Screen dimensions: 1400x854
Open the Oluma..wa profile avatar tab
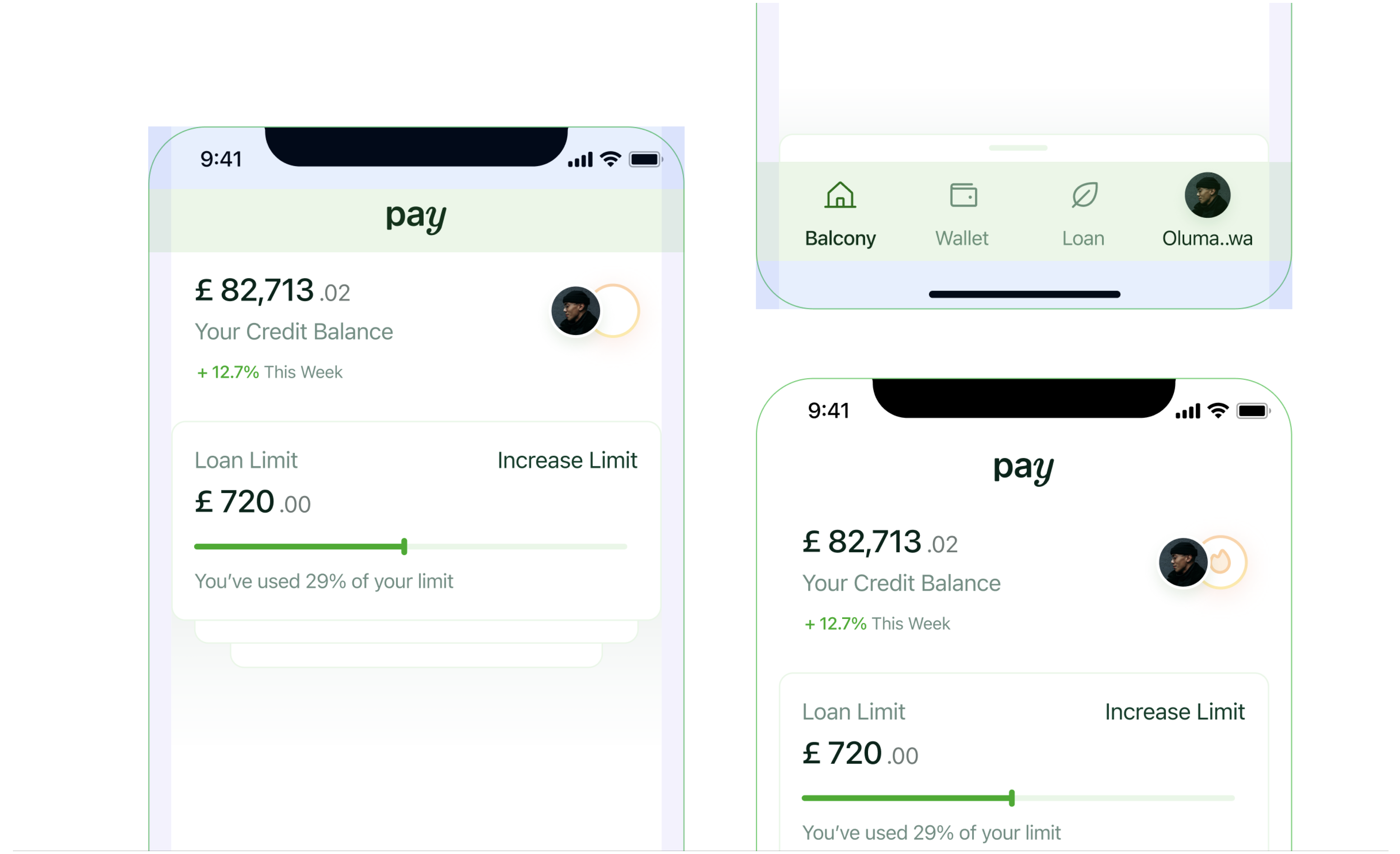(1207, 195)
